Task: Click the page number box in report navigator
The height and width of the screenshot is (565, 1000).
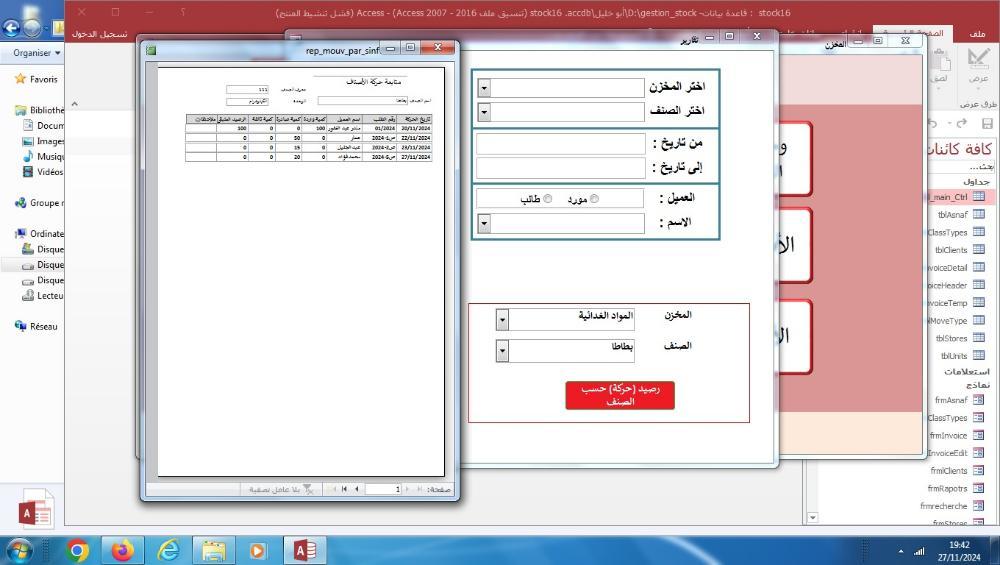Action: pos(383,489)
